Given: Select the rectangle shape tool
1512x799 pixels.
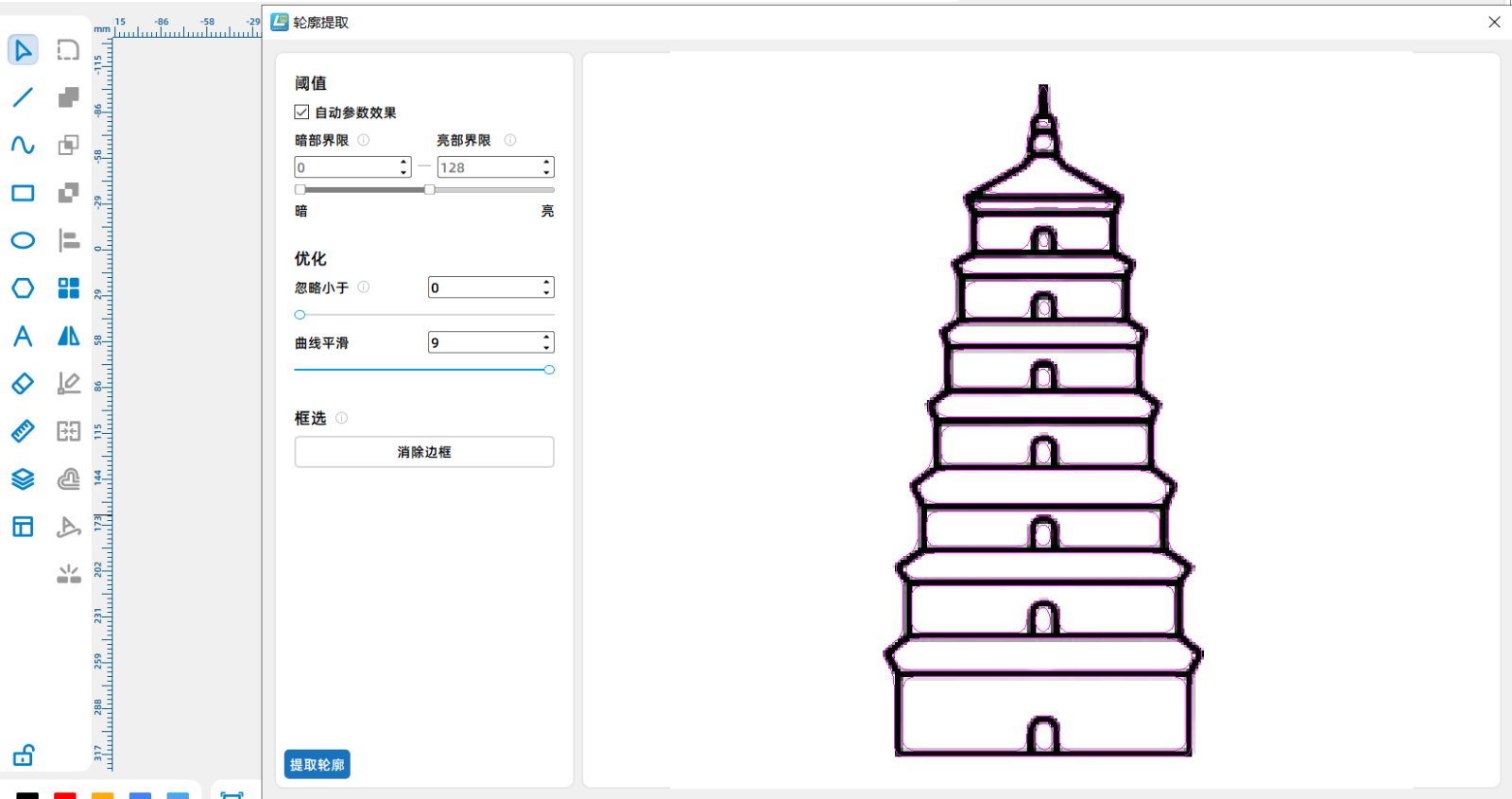Looking at the screenshot, I should 23,193.
